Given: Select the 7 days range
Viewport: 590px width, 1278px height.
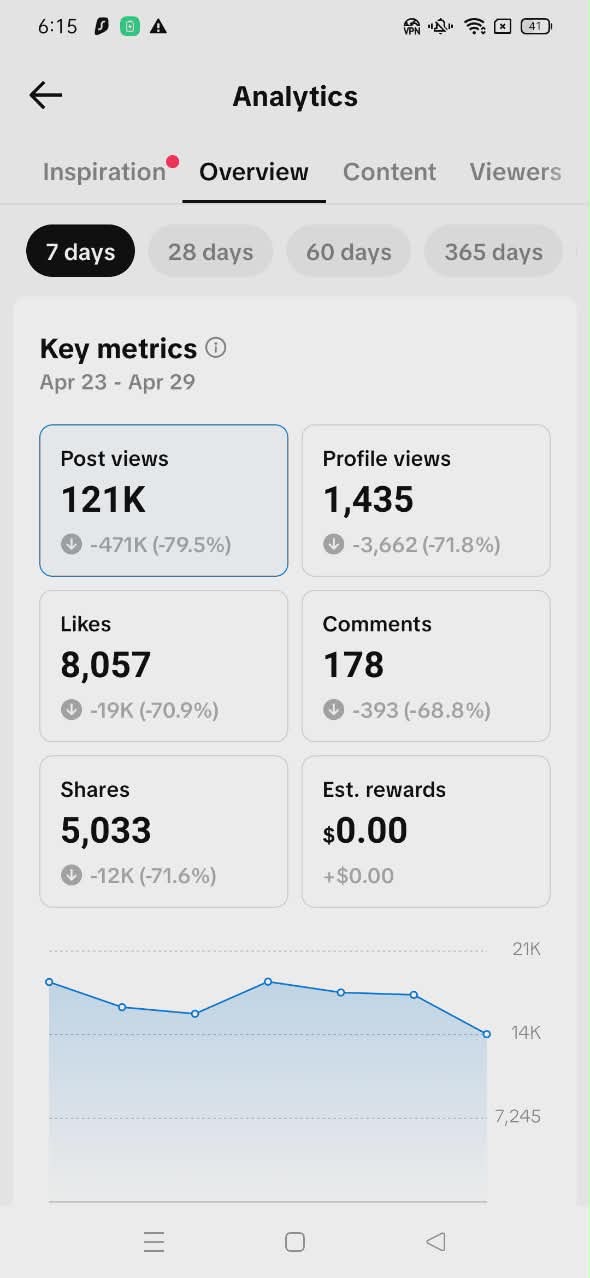Looking at the screenshot, I should (x=80, y=251).
